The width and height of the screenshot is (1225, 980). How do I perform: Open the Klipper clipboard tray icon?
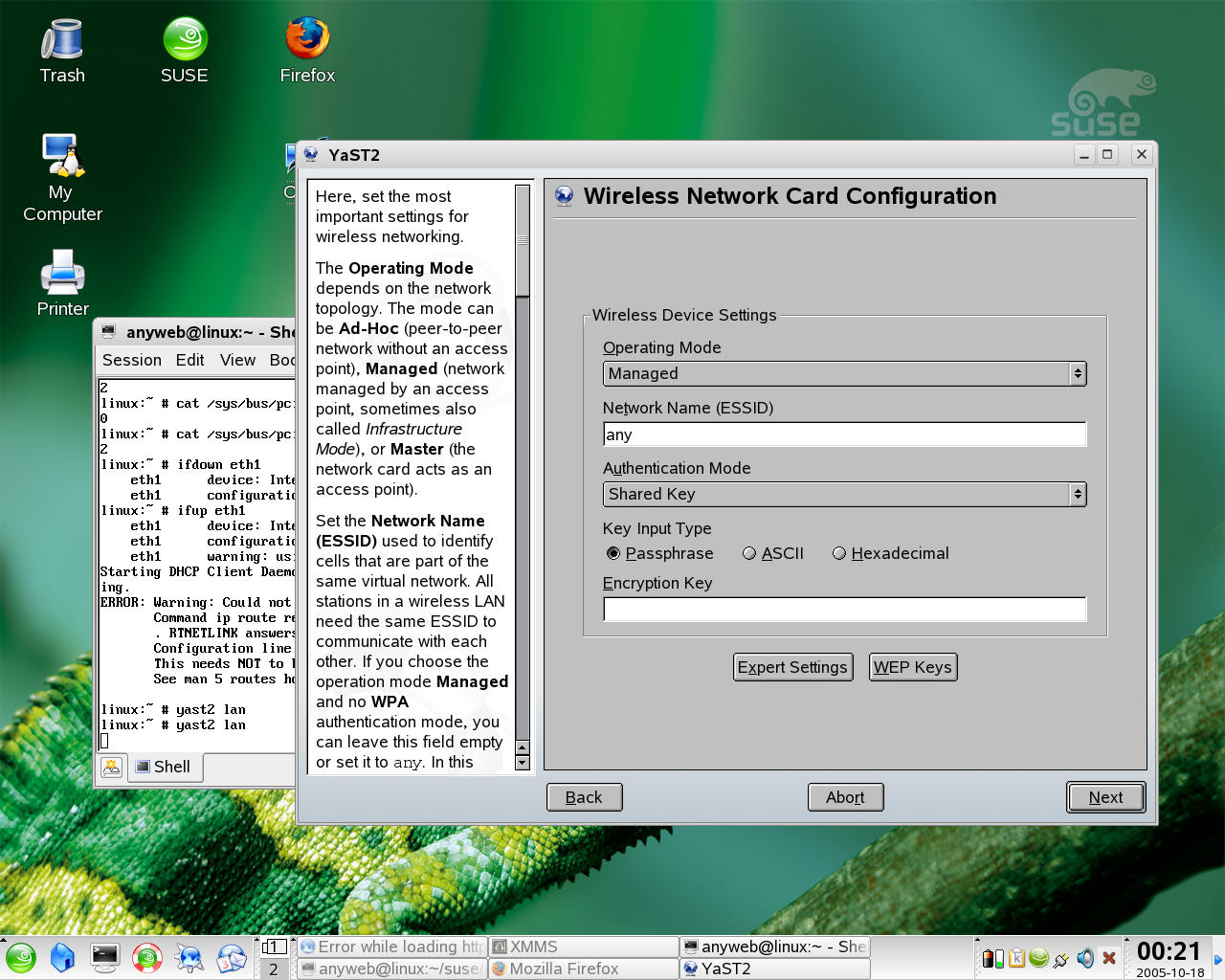coord(1016,958)
